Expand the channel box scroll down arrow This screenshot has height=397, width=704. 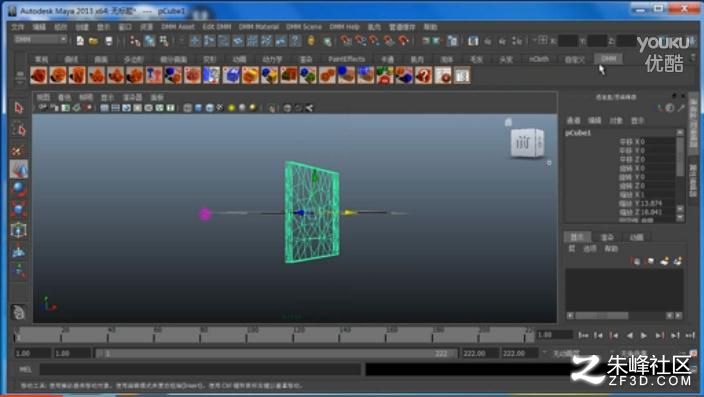coord(680,218)
